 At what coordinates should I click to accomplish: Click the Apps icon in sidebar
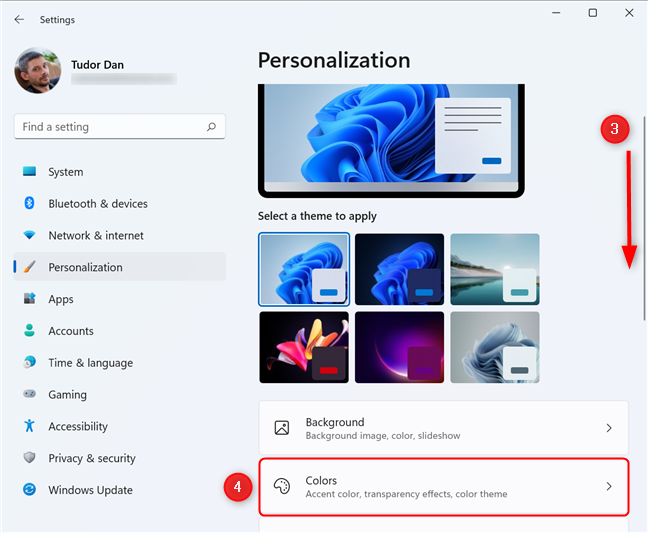[x=29, y=298]
